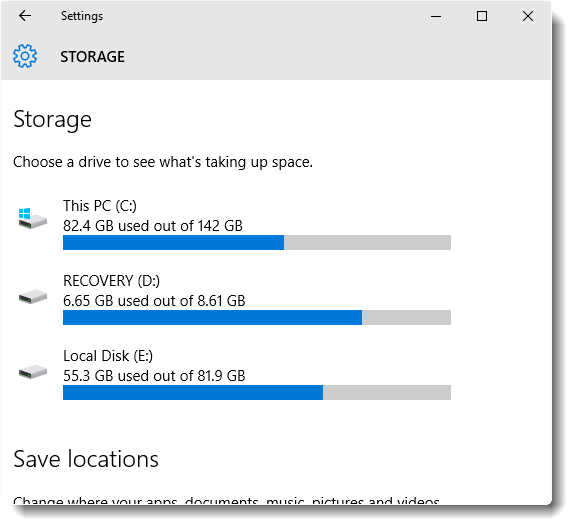The width and height of the screenshot is (577, 530).
Task: Go back using the arrow icon
Action: click(25, 16)
